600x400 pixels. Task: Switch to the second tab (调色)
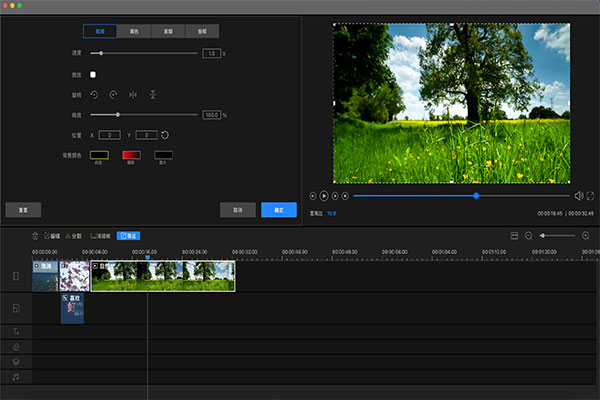(134, 31)
